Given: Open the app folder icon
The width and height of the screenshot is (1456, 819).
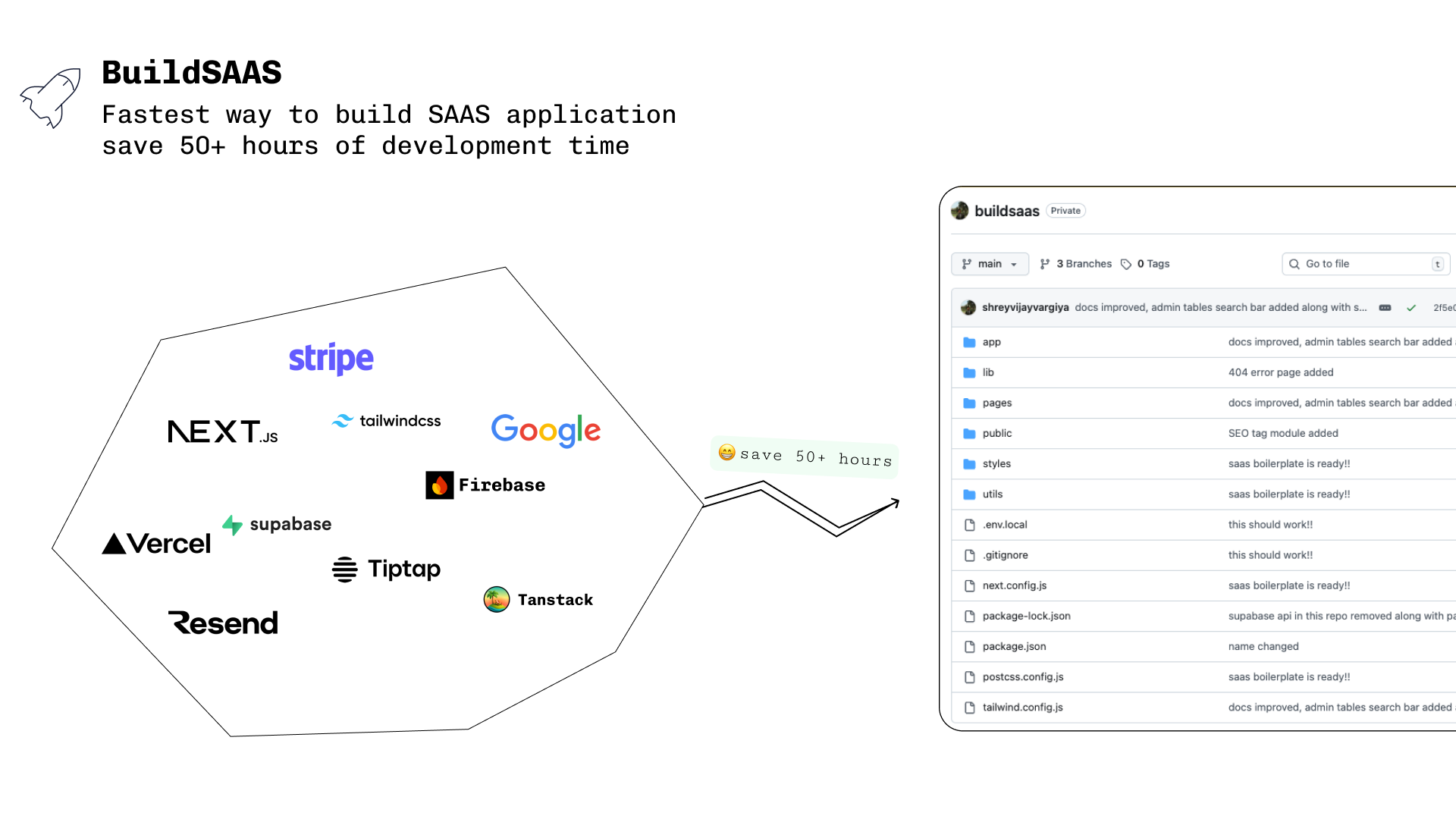Looking at the screenshot, I should coord(969,342).
